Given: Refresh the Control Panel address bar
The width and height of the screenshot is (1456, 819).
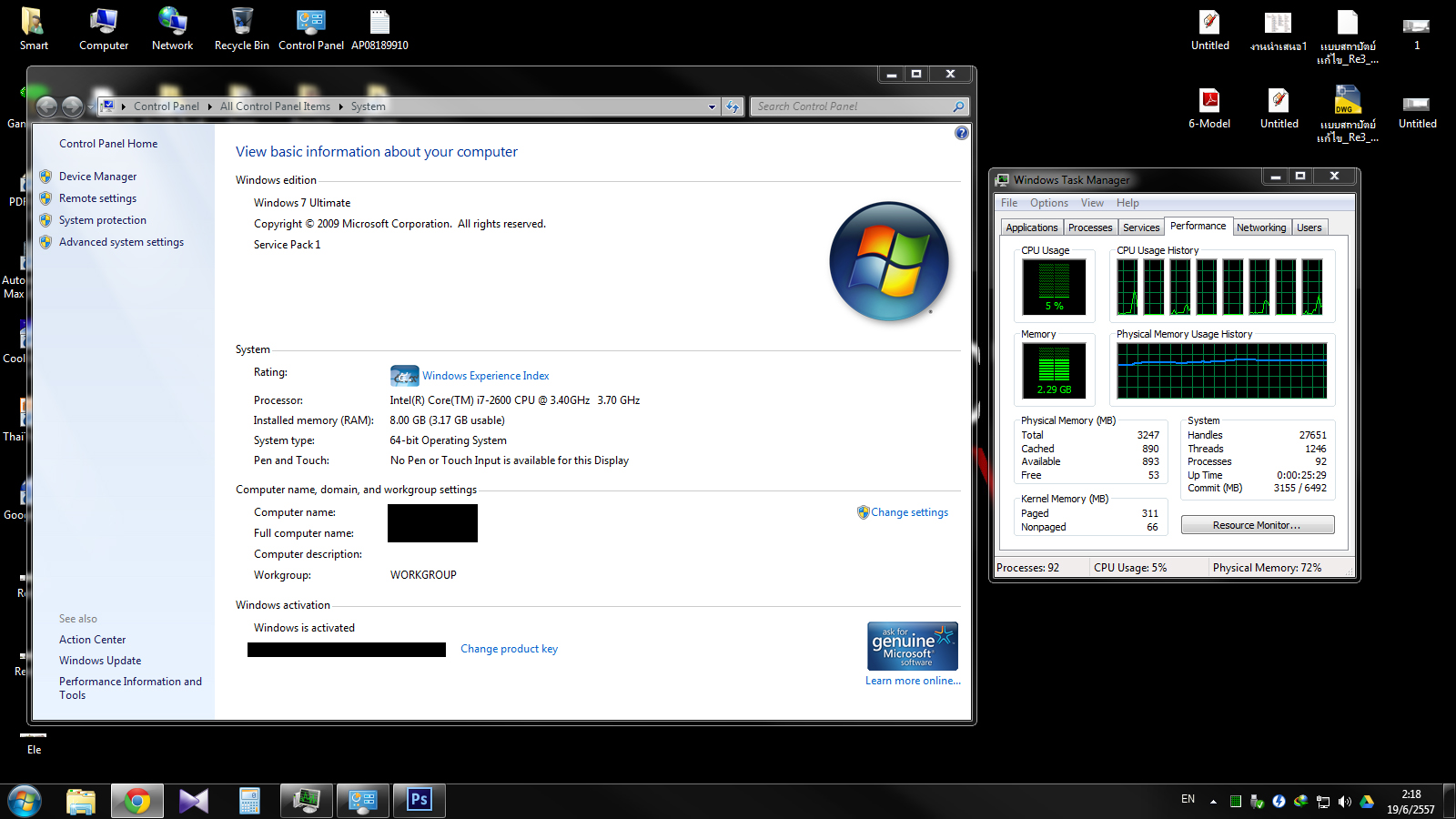Looking at the screenshot, I should click(733, 106).
